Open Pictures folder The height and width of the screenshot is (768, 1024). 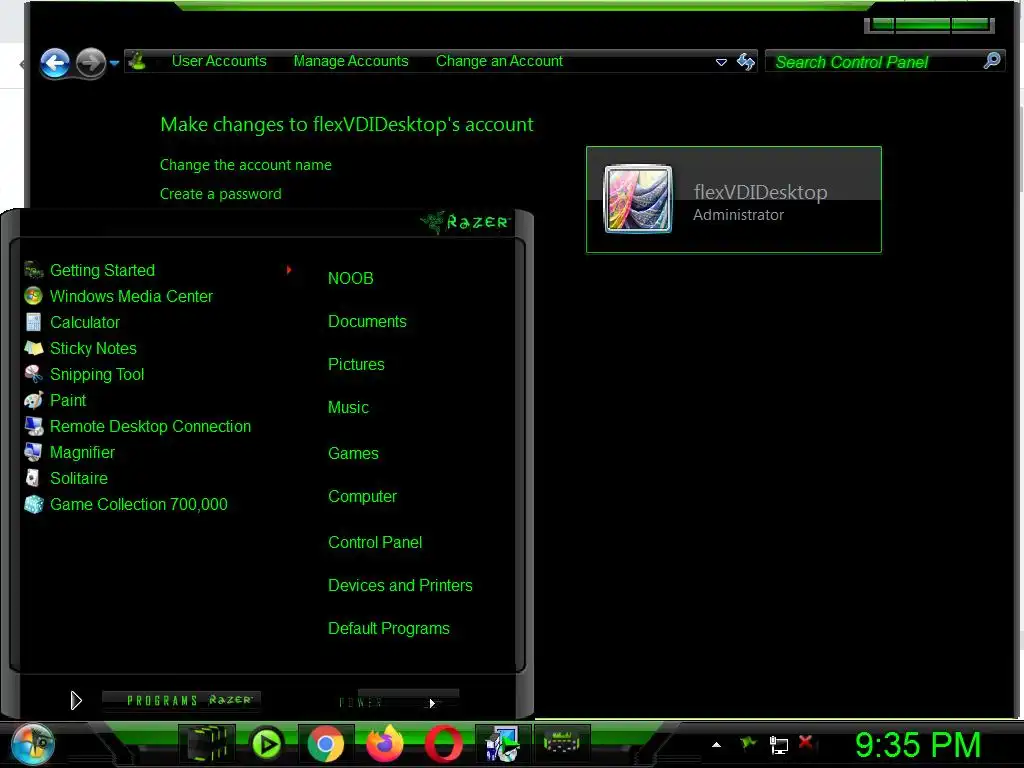[x=356, y=364]
